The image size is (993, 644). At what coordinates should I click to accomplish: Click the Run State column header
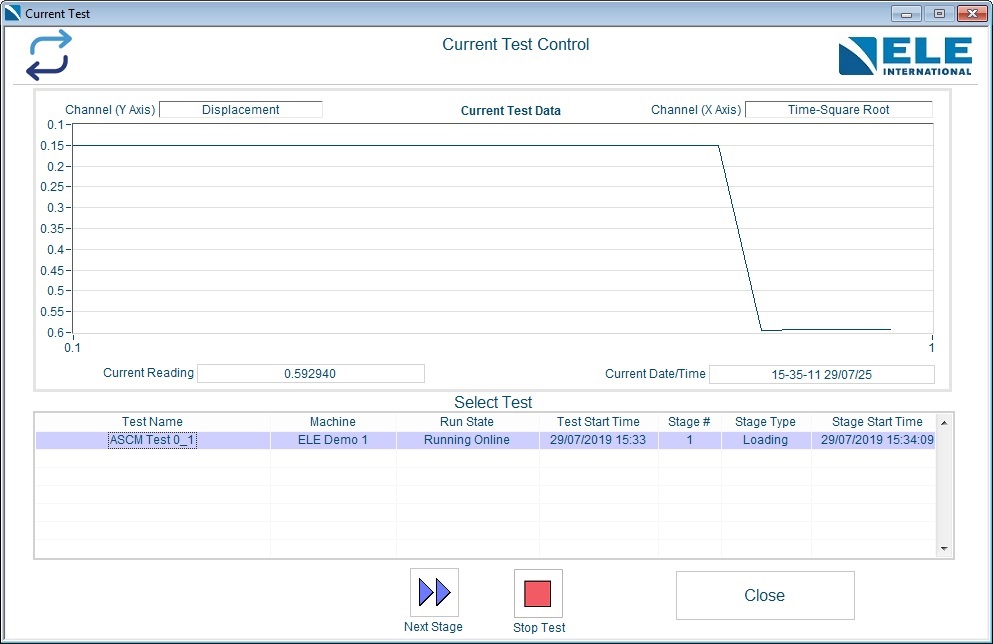pos(466,422)
